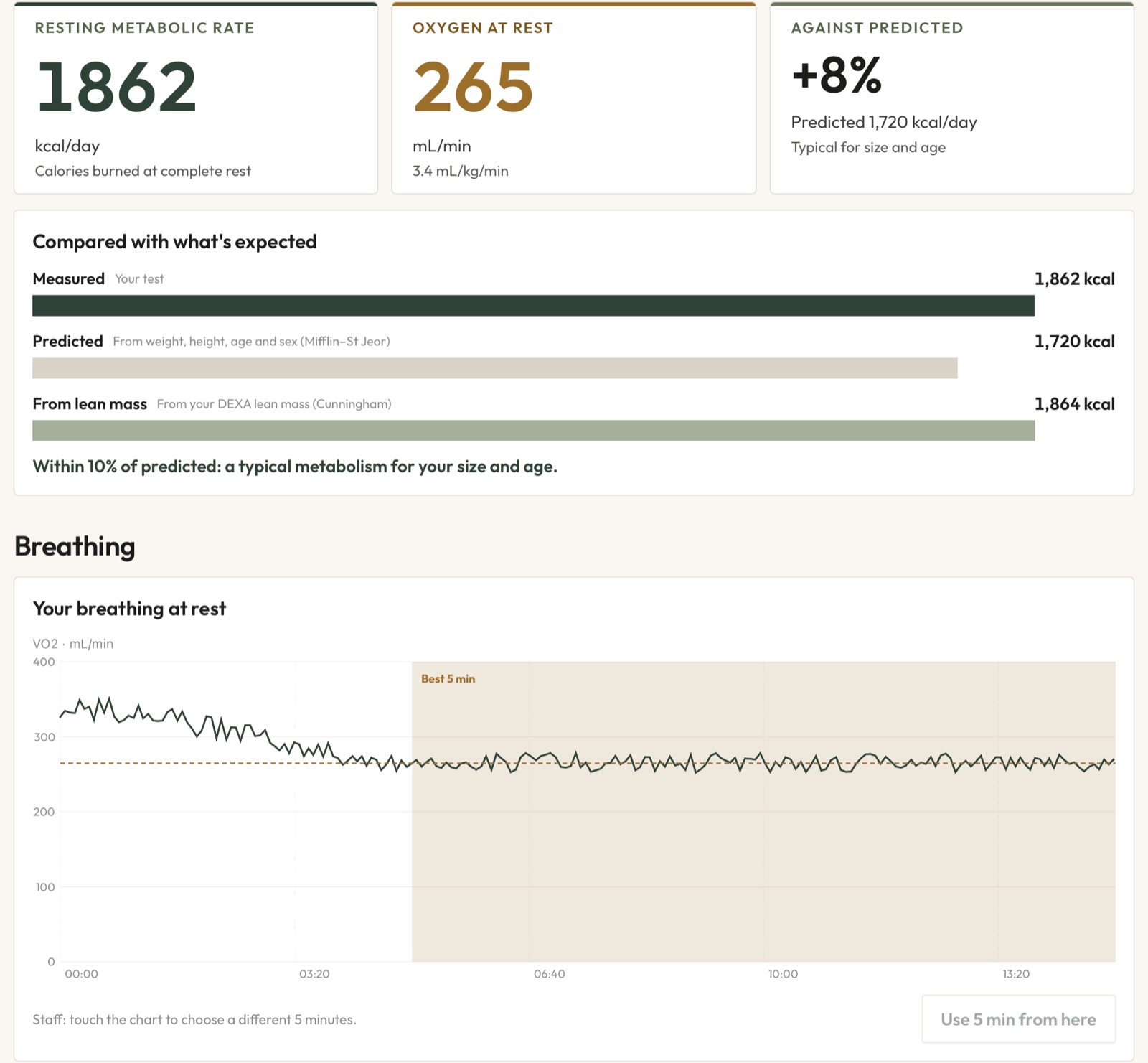The image size is (1148, 1063).
Task: Click the 'Best 5 min' chart label
Action: (448, 679)
